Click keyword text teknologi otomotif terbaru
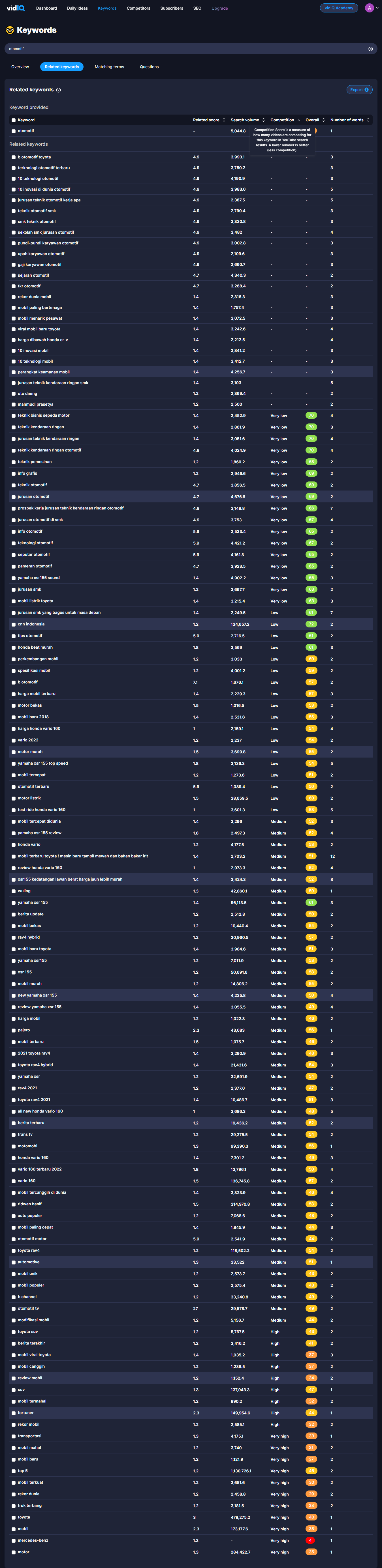Screen dimensions: 382x1568 pos(44,168)
